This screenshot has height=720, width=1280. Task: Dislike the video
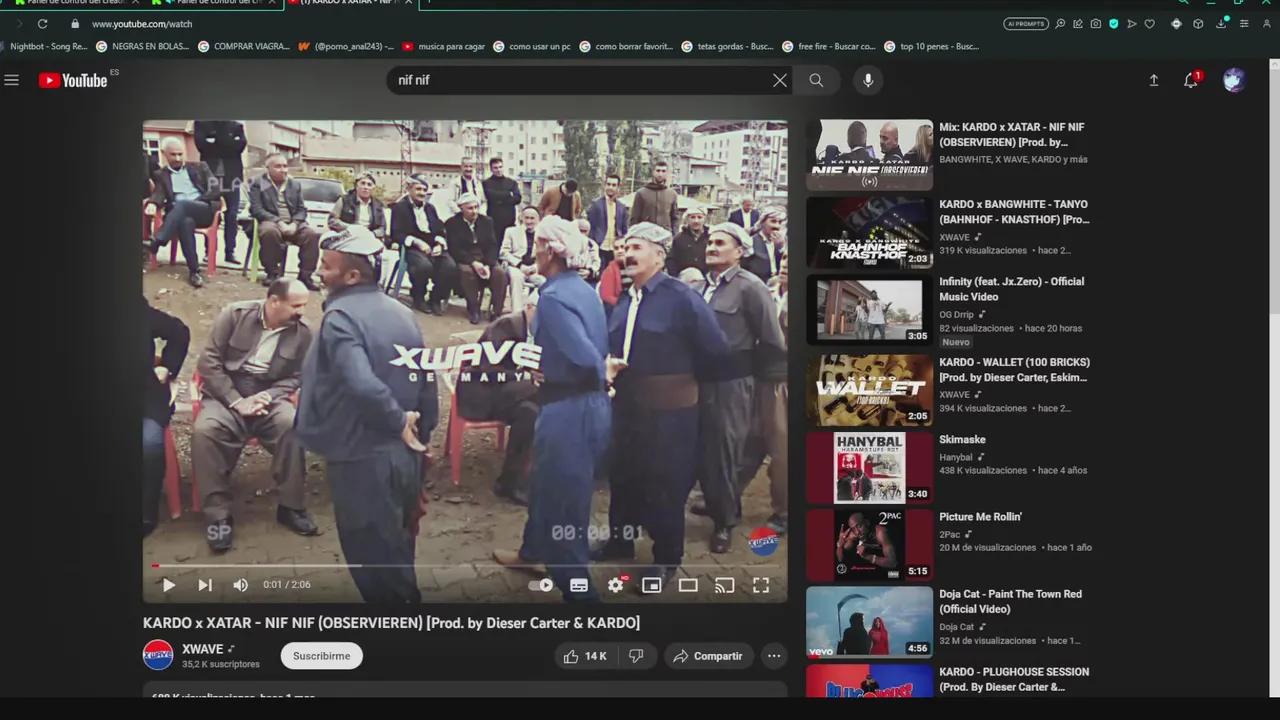pos(636,656)
